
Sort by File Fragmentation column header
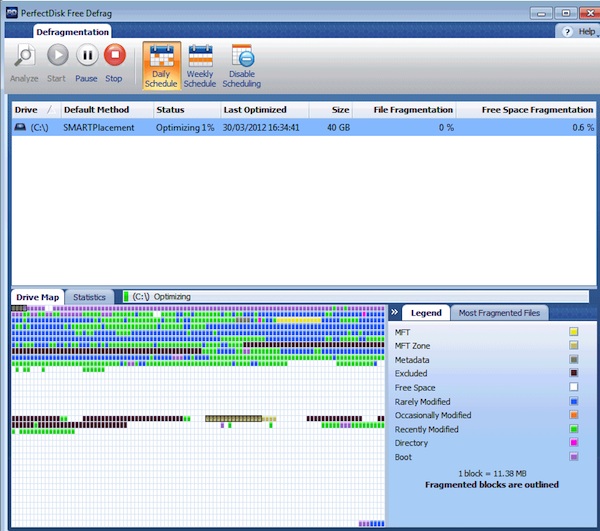404,110
